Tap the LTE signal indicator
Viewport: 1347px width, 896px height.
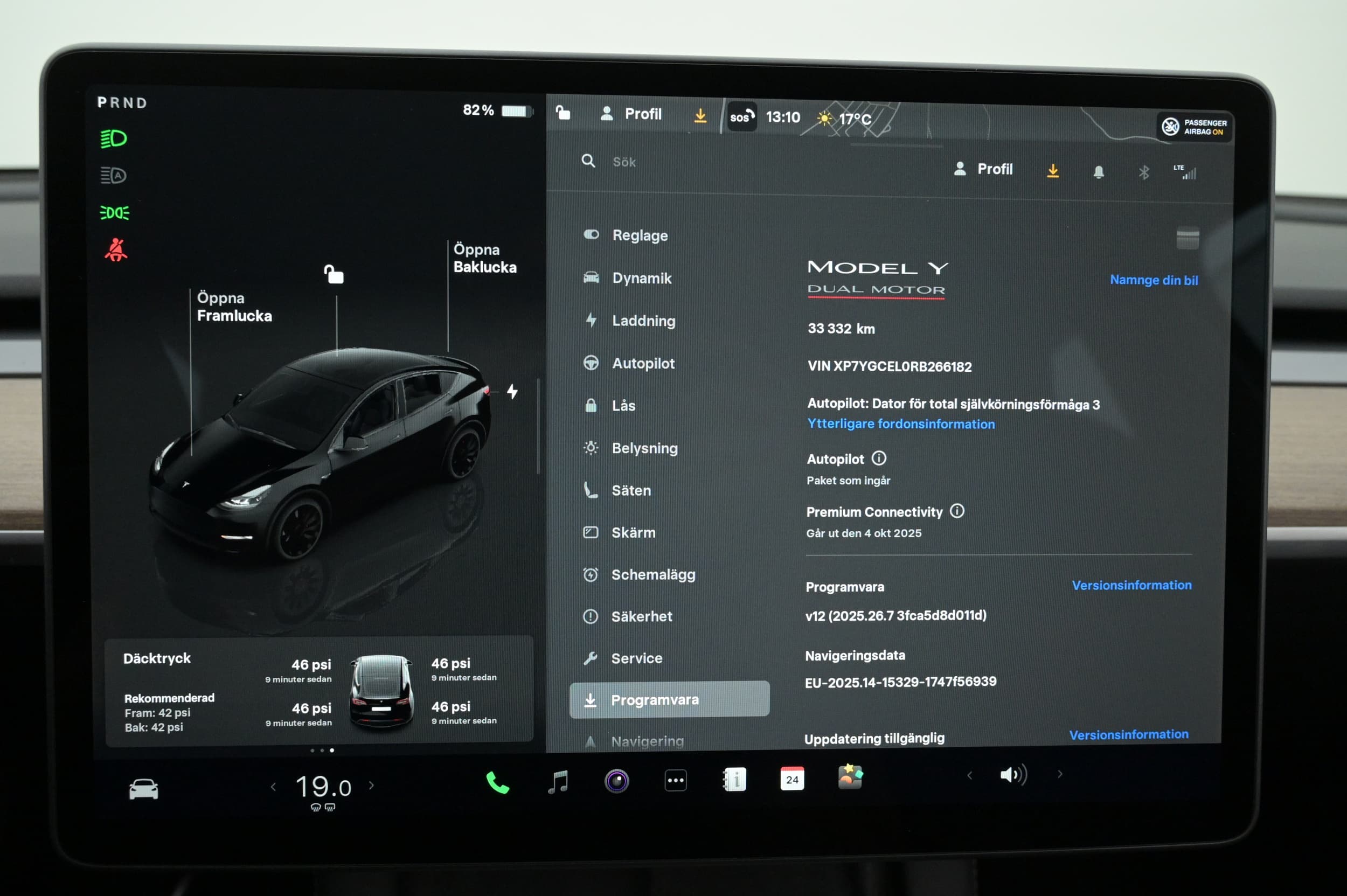point(1185,172)
